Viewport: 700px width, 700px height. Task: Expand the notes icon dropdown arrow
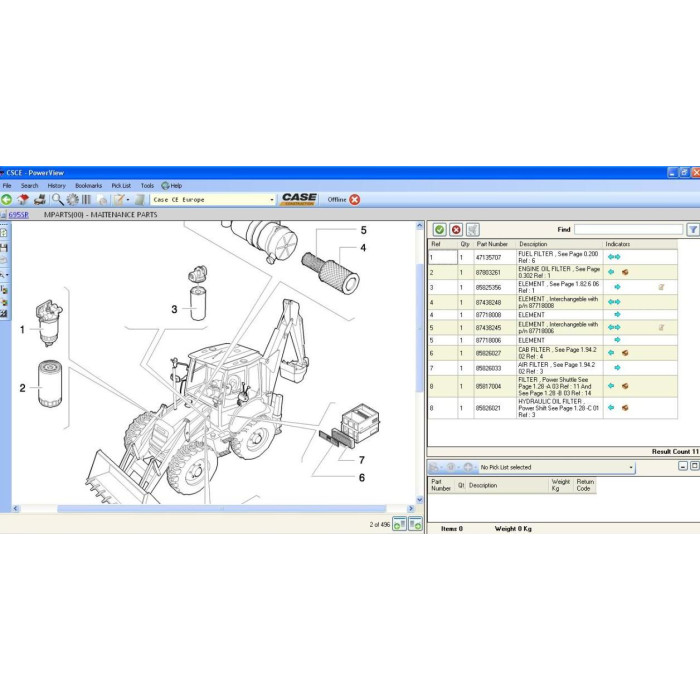[x=128, y=200]
